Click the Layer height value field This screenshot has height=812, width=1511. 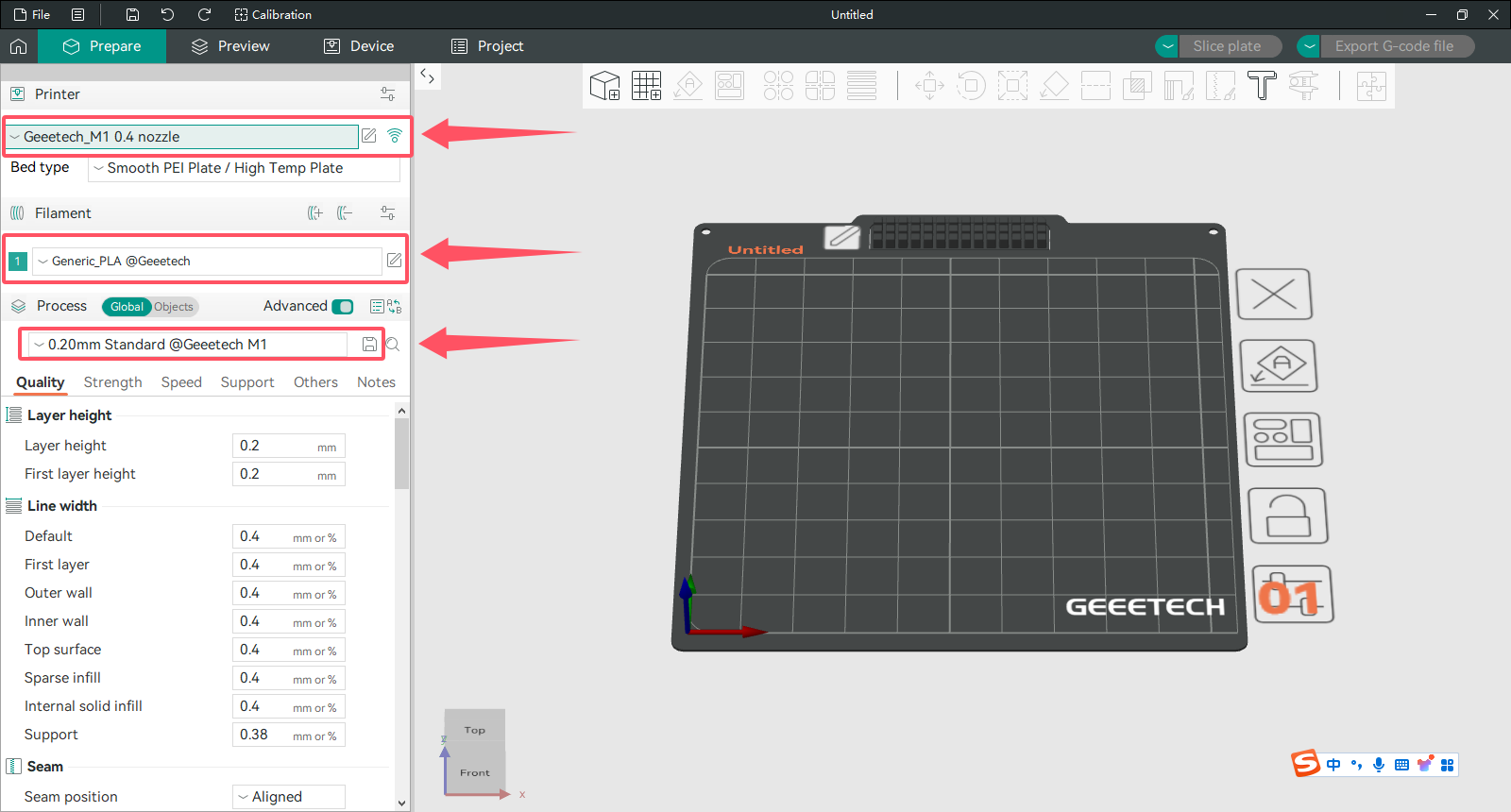coord(289,446)
